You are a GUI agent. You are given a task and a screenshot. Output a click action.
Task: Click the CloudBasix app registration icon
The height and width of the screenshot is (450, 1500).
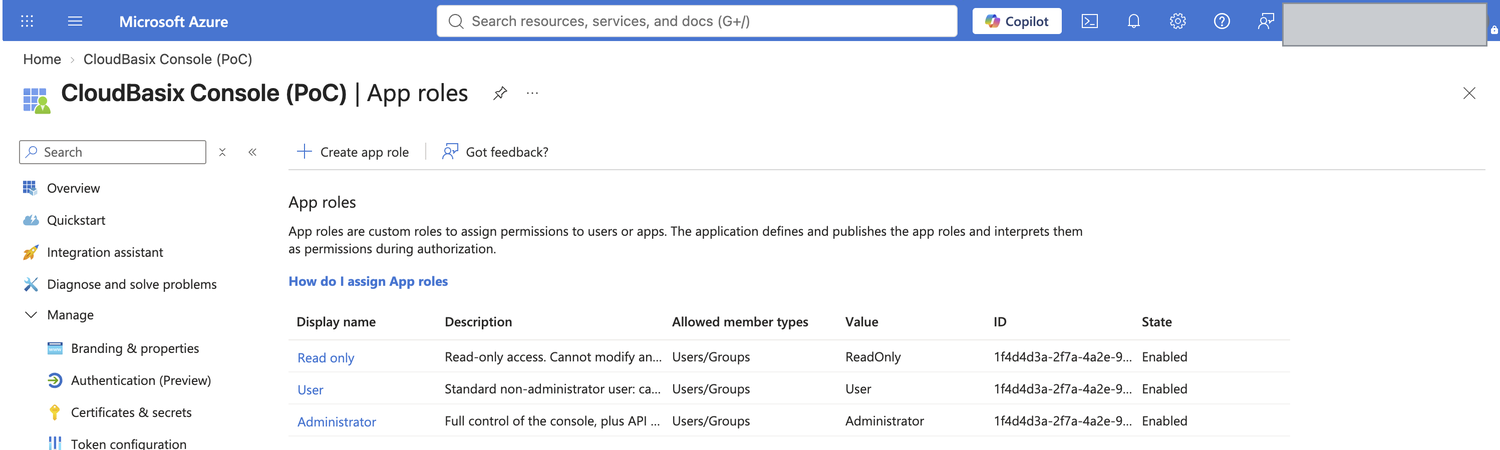(36, 100)
